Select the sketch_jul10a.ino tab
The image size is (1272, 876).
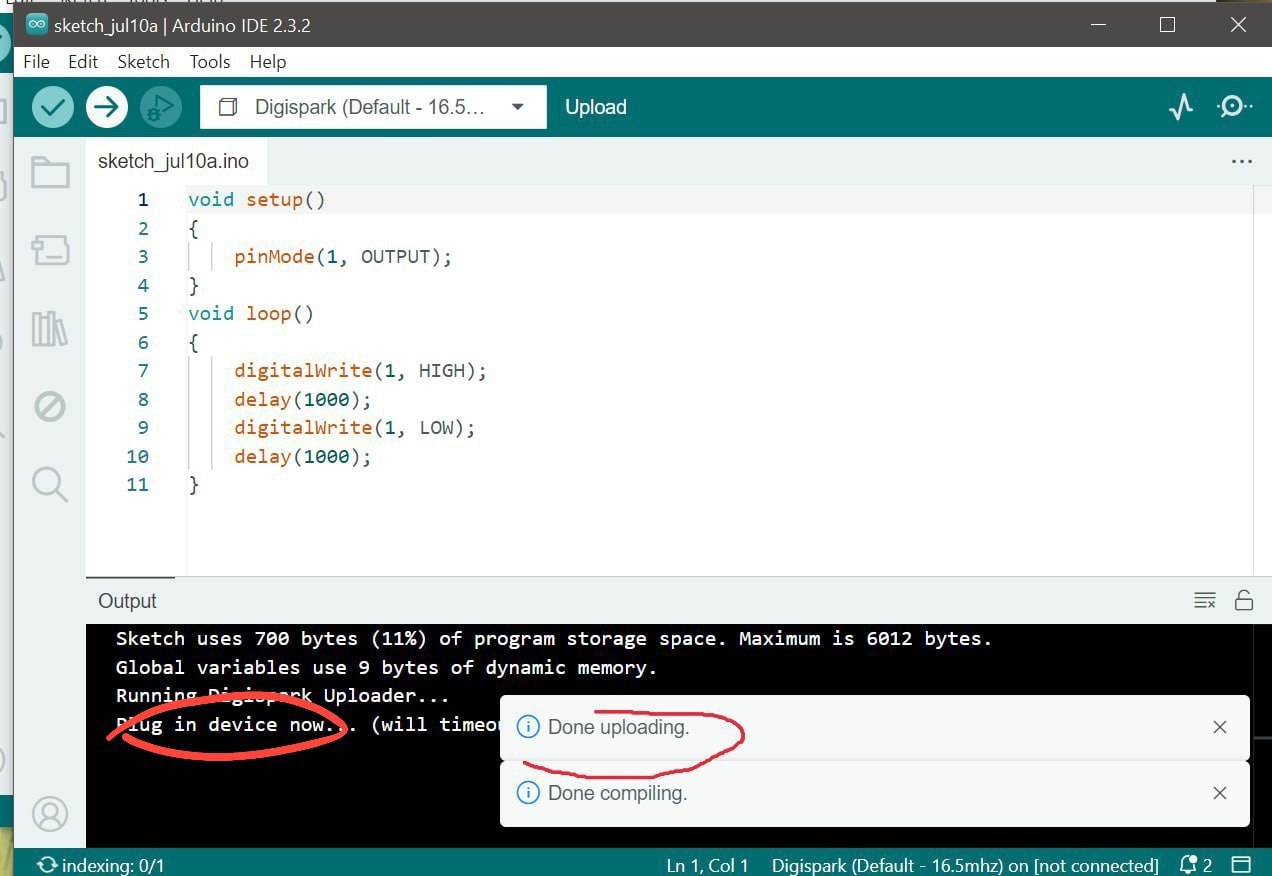tap(174, 161)
